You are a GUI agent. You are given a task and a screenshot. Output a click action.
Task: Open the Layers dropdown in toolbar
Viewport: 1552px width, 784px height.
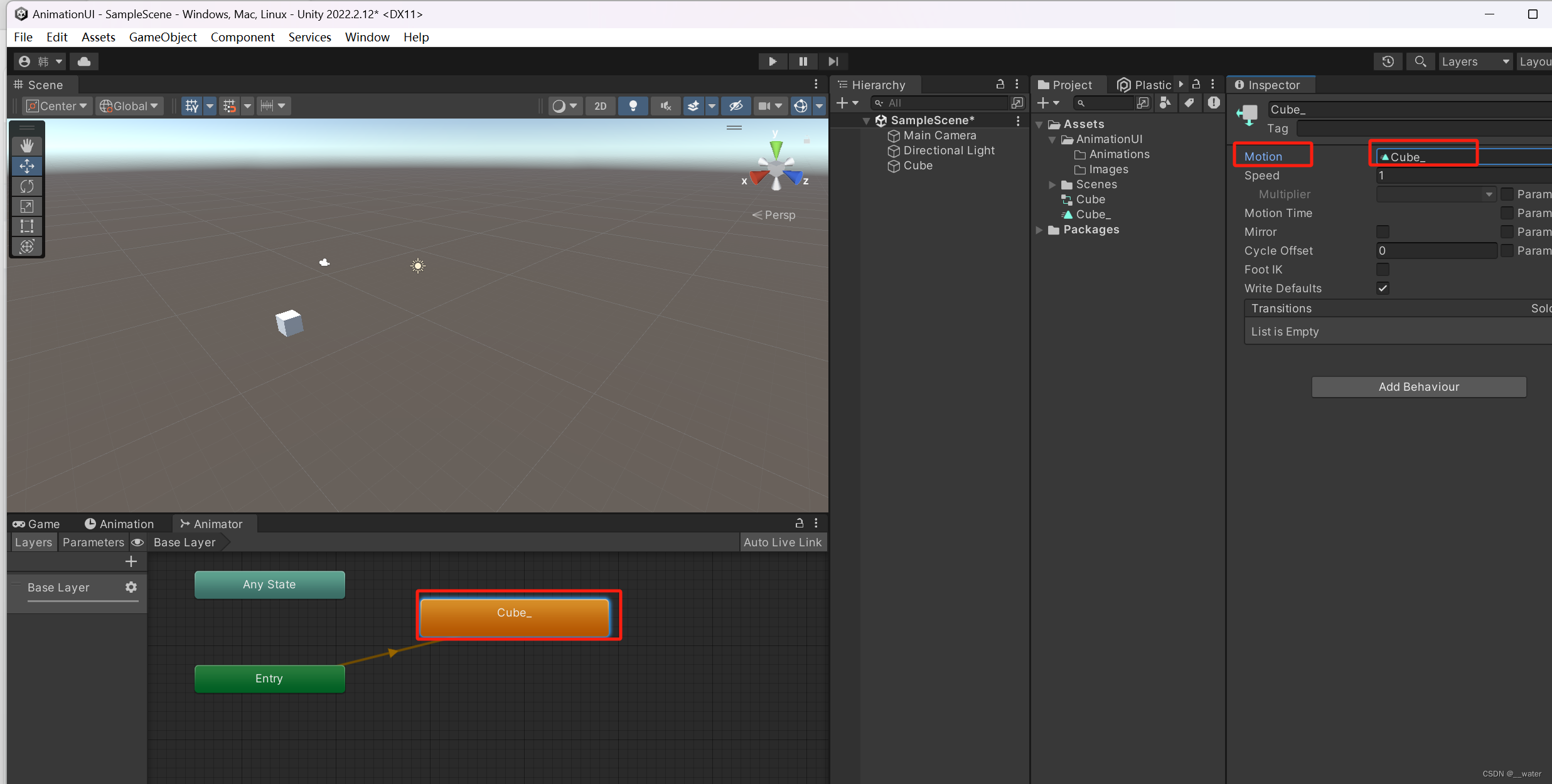(x=1475, y=61)
